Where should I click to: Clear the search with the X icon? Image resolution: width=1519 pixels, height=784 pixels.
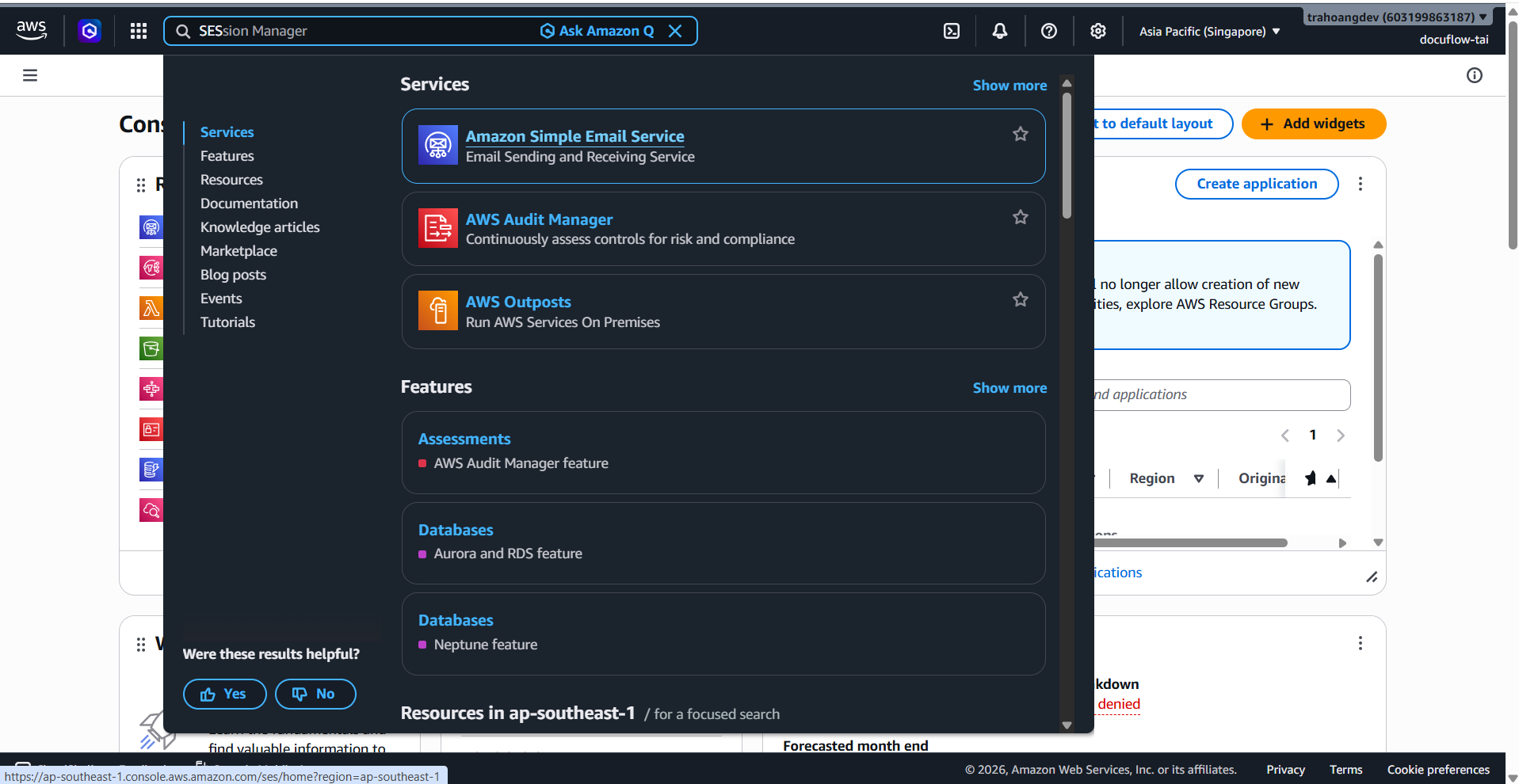[675, 31]
